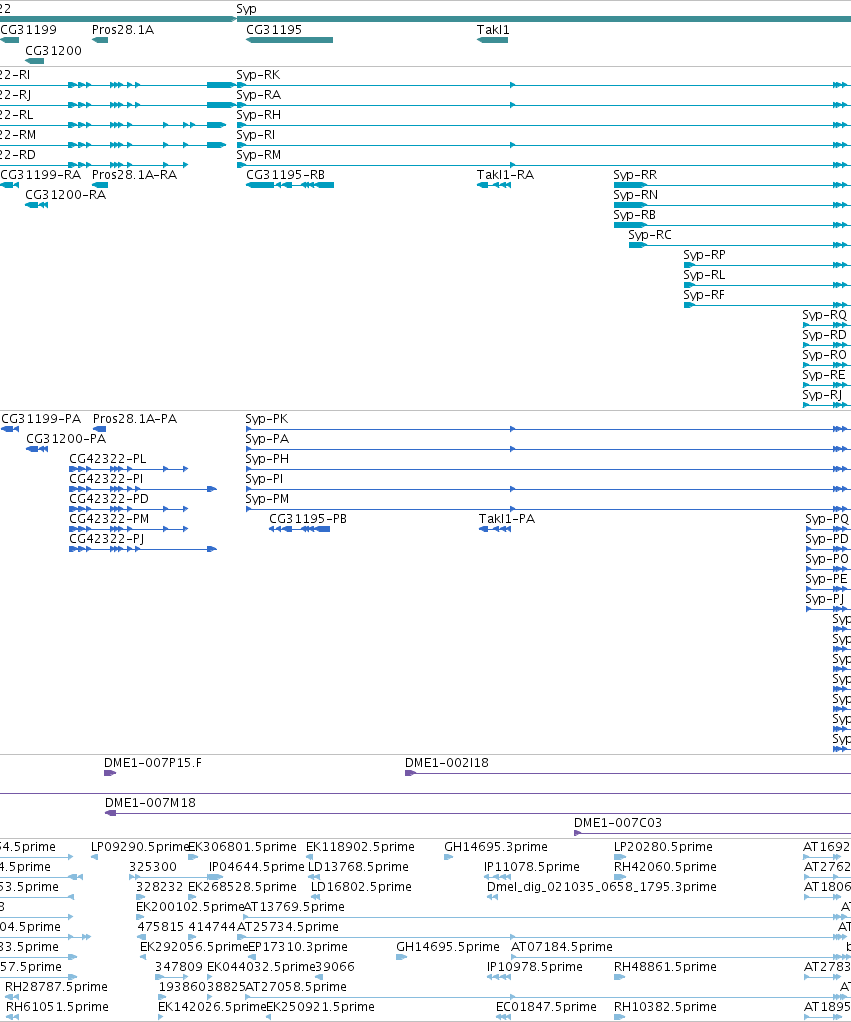Select polypeptide CG42322-PJ
This screenshot has width=851, height=1022.
click(x=106, y=539)
